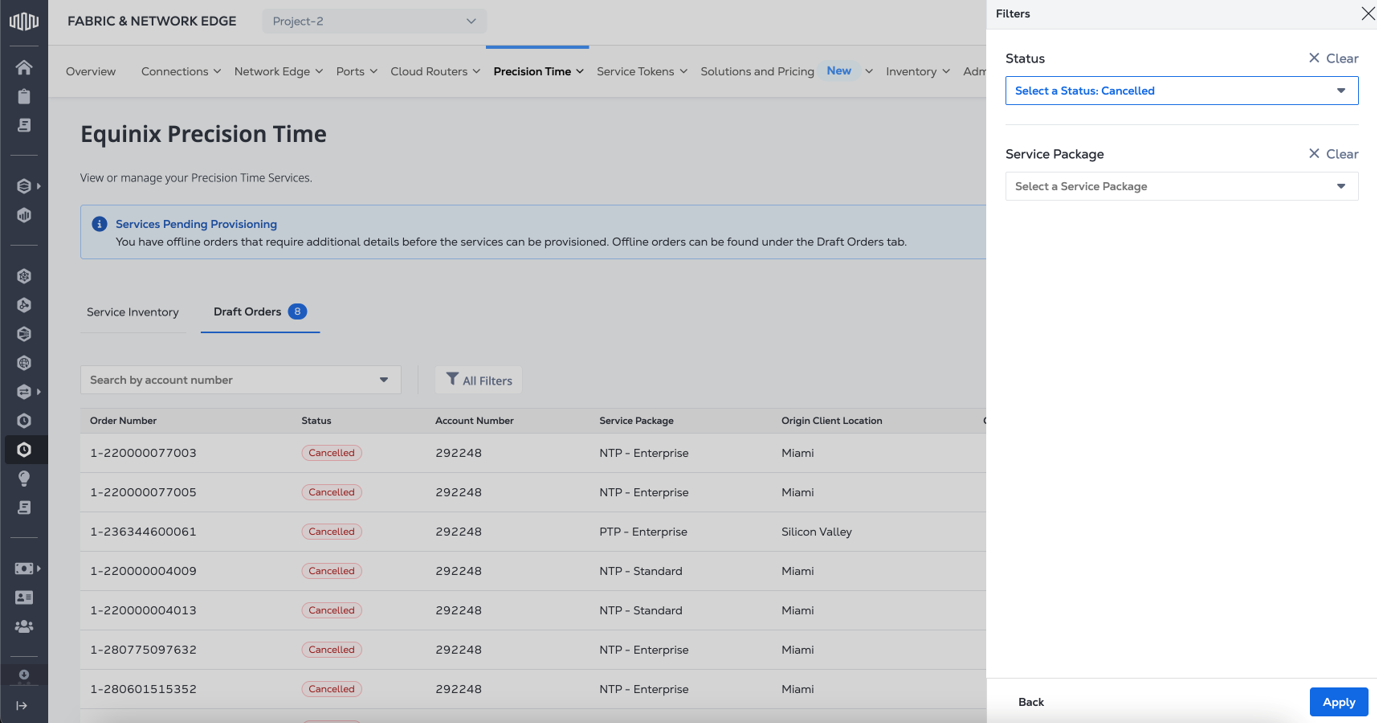Expand the Connections menu
1377x723 pixels.
[x=181, y=71]
